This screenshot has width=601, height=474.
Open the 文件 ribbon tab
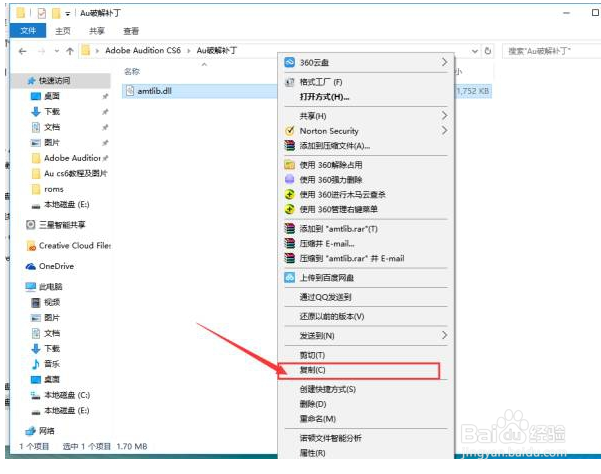click(28, 31)
